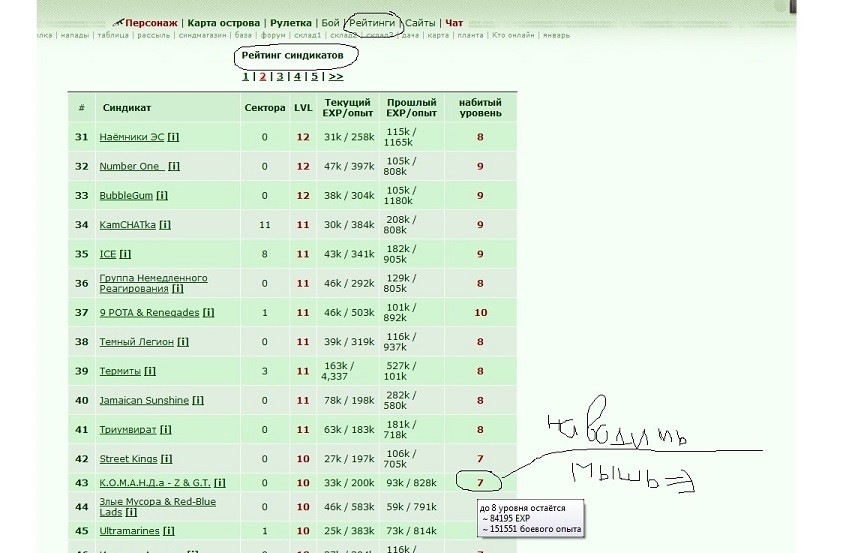Image resolution: width=864 pixels, height=553 pixels.
Task: Click [i] info for Триумвират
Action: [165, 430]
